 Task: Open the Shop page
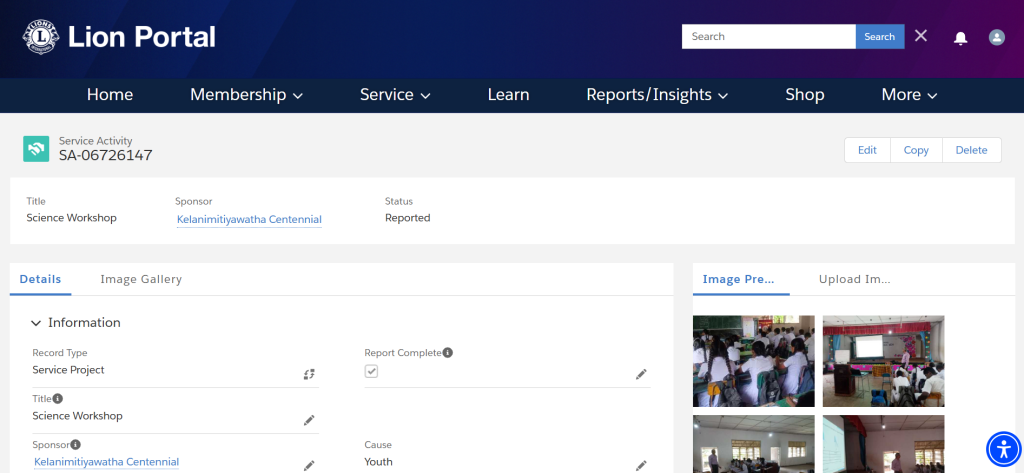pos(805,95)
